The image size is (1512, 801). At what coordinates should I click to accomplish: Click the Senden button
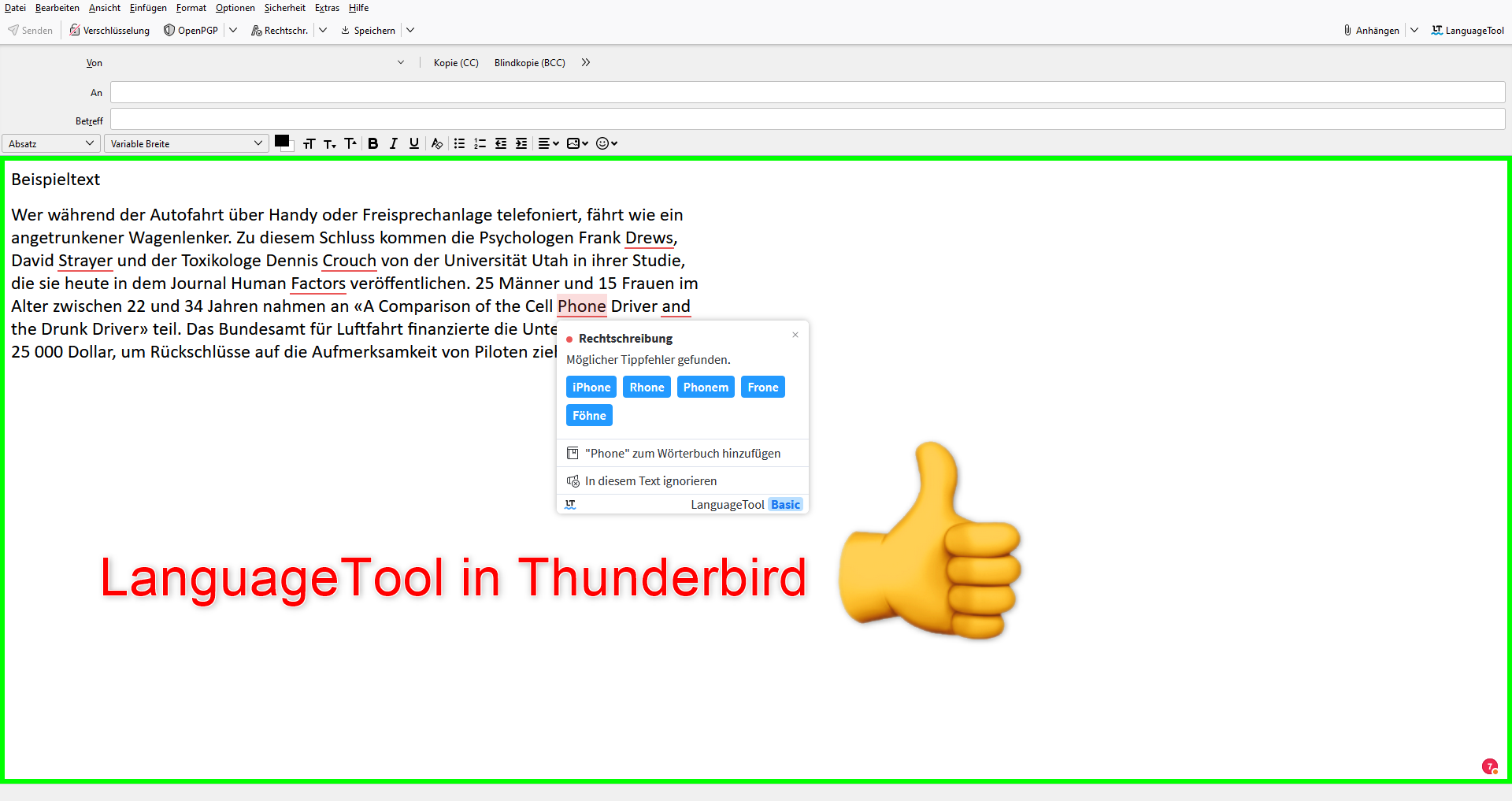tap(31, 31)
